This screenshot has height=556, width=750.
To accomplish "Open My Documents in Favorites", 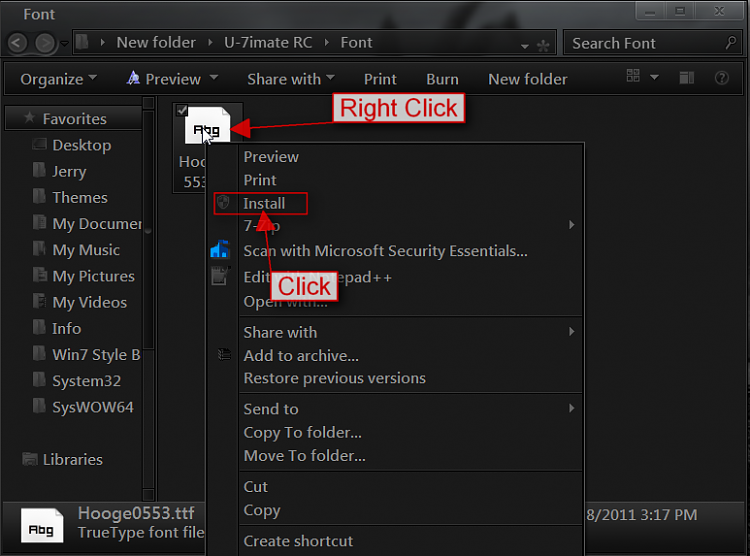I will (x=97, y=223).
